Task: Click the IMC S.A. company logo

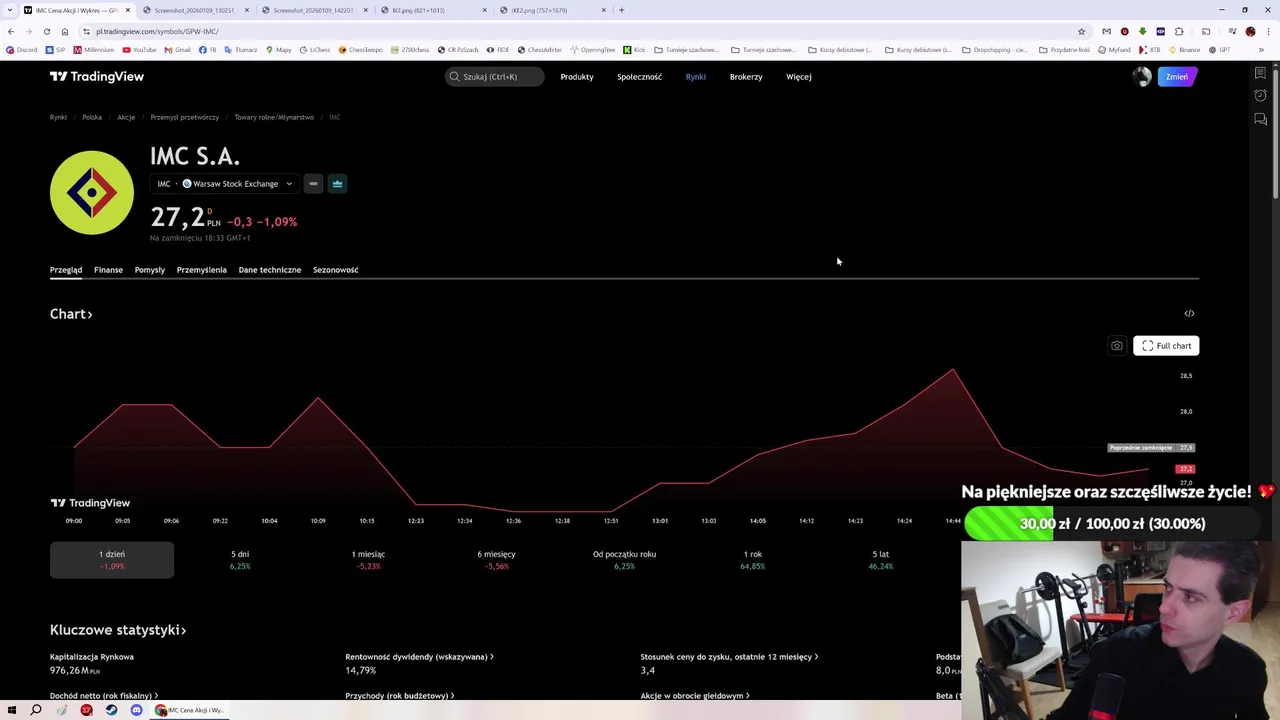Action: pos(92,192)
